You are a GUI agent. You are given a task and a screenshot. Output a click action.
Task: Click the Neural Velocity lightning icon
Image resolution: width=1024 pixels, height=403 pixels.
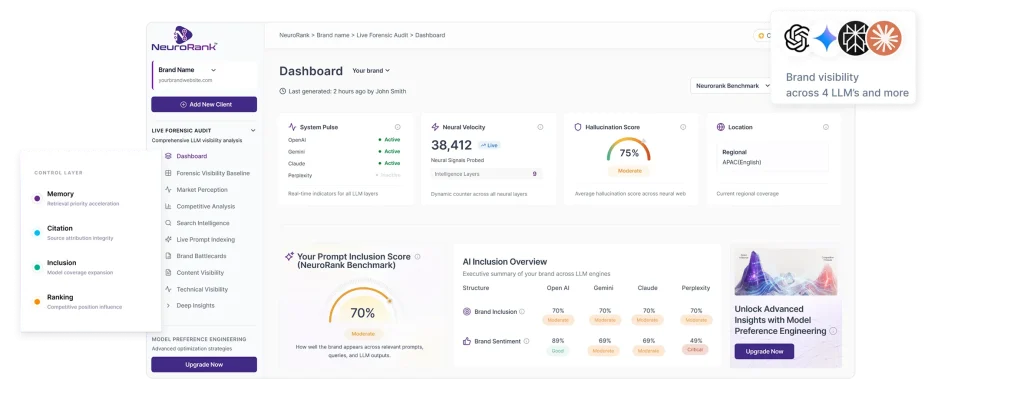pos(435,127)
